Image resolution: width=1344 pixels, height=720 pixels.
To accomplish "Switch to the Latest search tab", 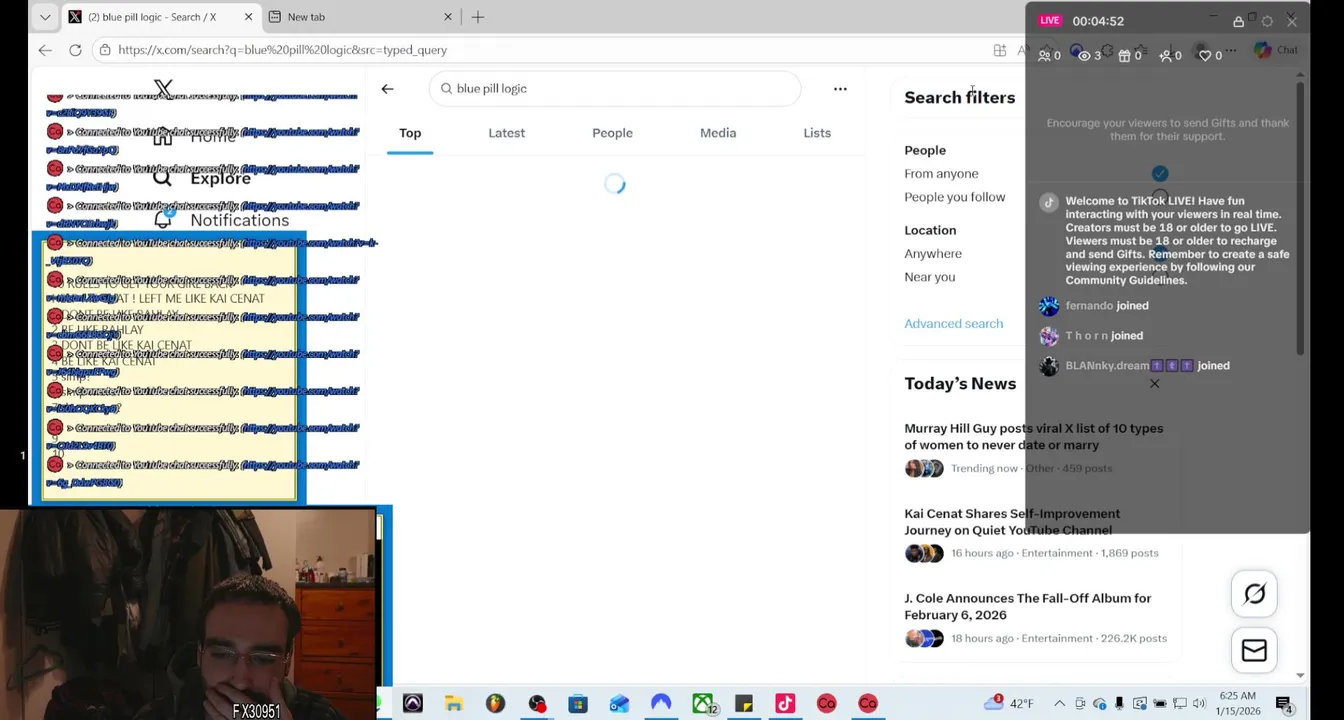I will point(506,133).
